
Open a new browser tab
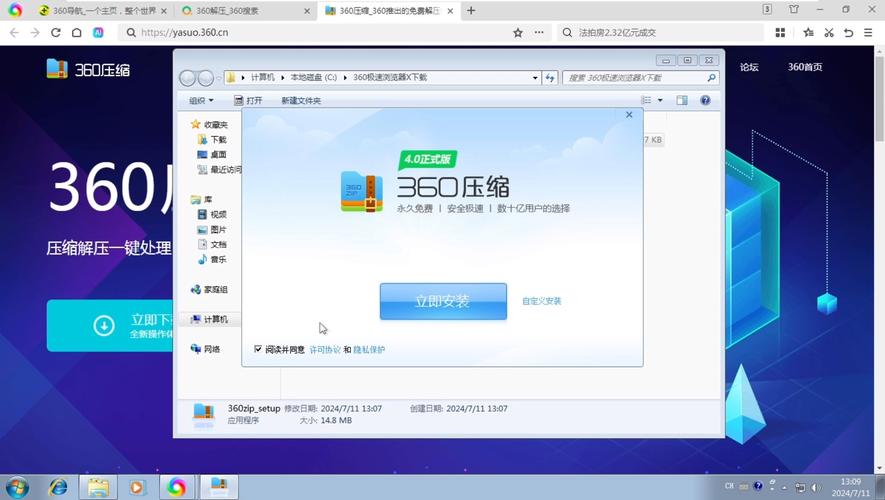471,10
